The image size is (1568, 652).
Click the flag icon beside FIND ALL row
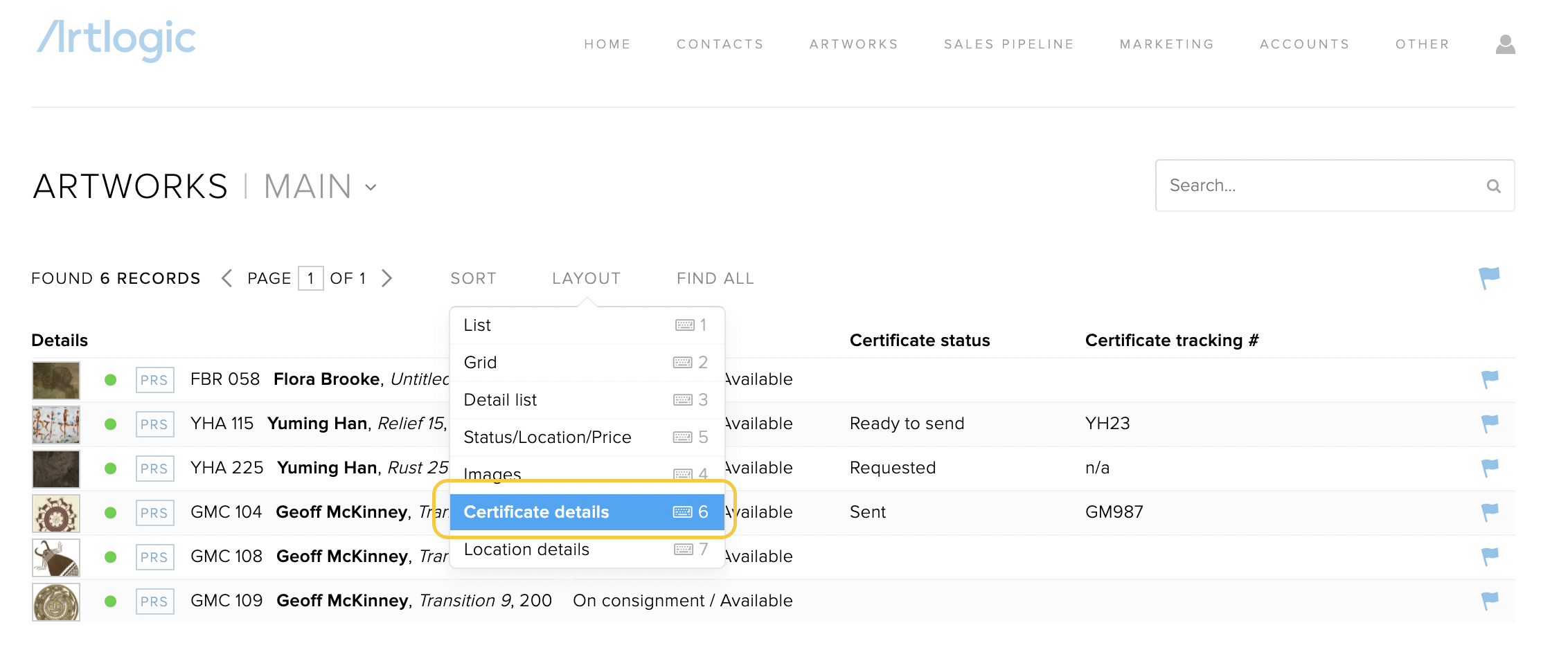coord(1489,278)
